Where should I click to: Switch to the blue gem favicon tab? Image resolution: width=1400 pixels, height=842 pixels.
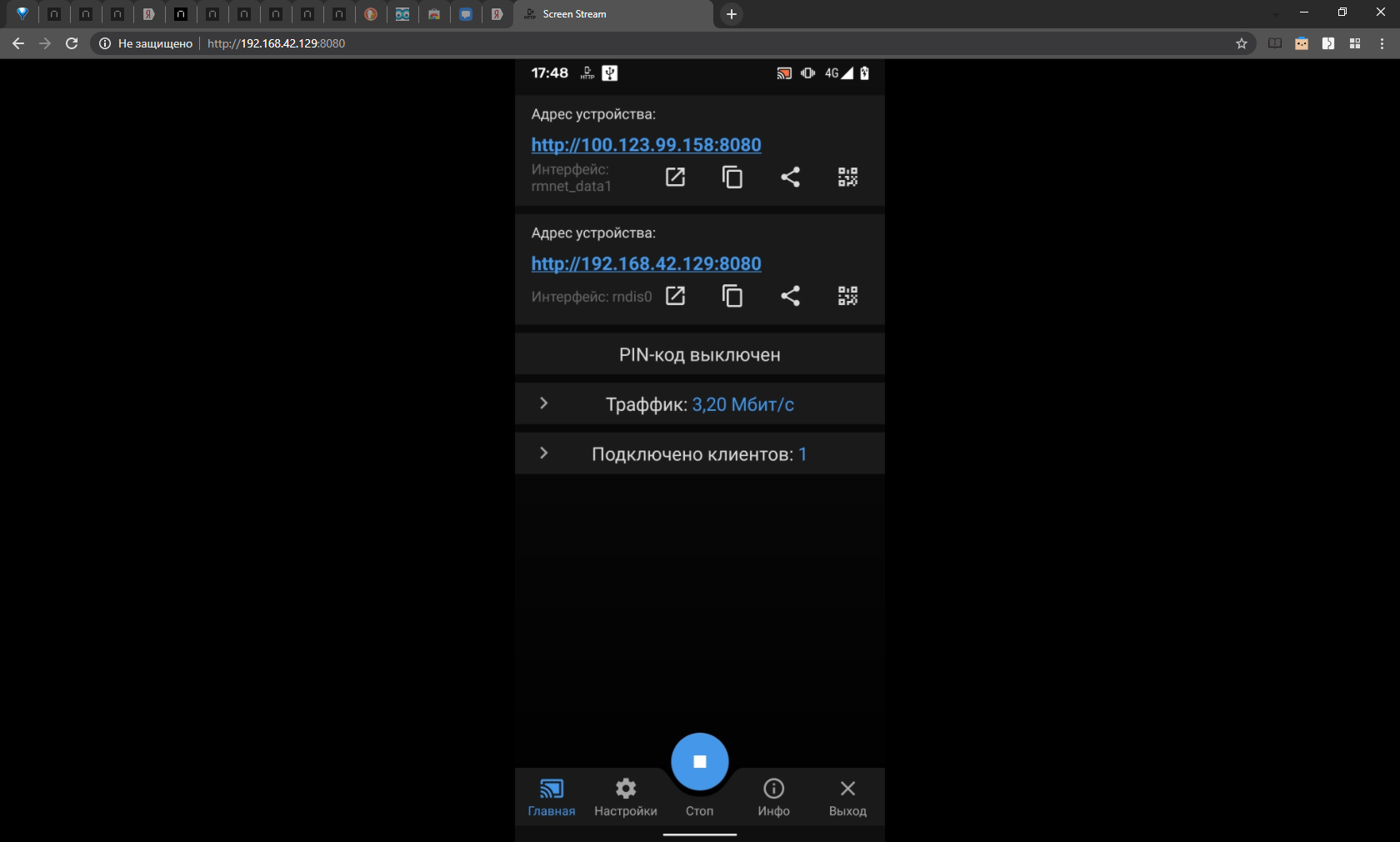coord(22,14)
